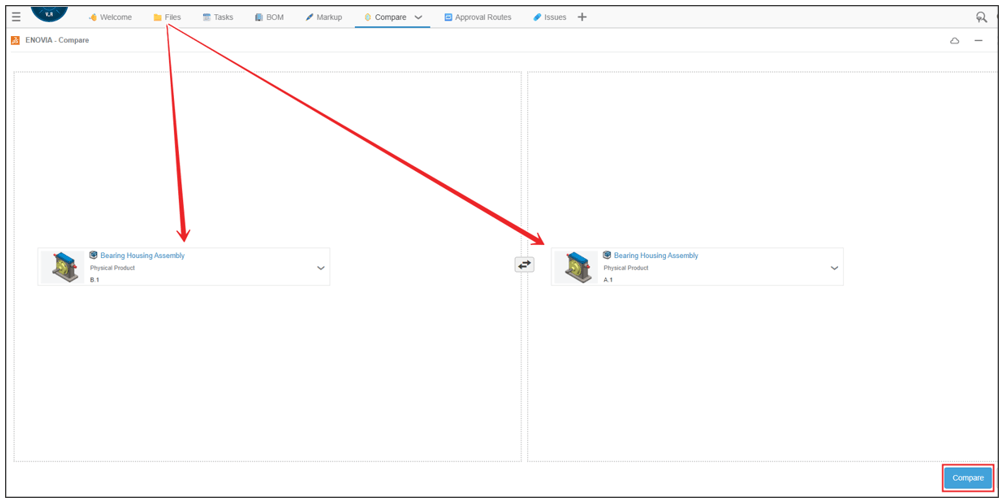Click the physical product icon on B.1 card
Viewport: 1003px width, 500px height.
(x=93, y=254)
